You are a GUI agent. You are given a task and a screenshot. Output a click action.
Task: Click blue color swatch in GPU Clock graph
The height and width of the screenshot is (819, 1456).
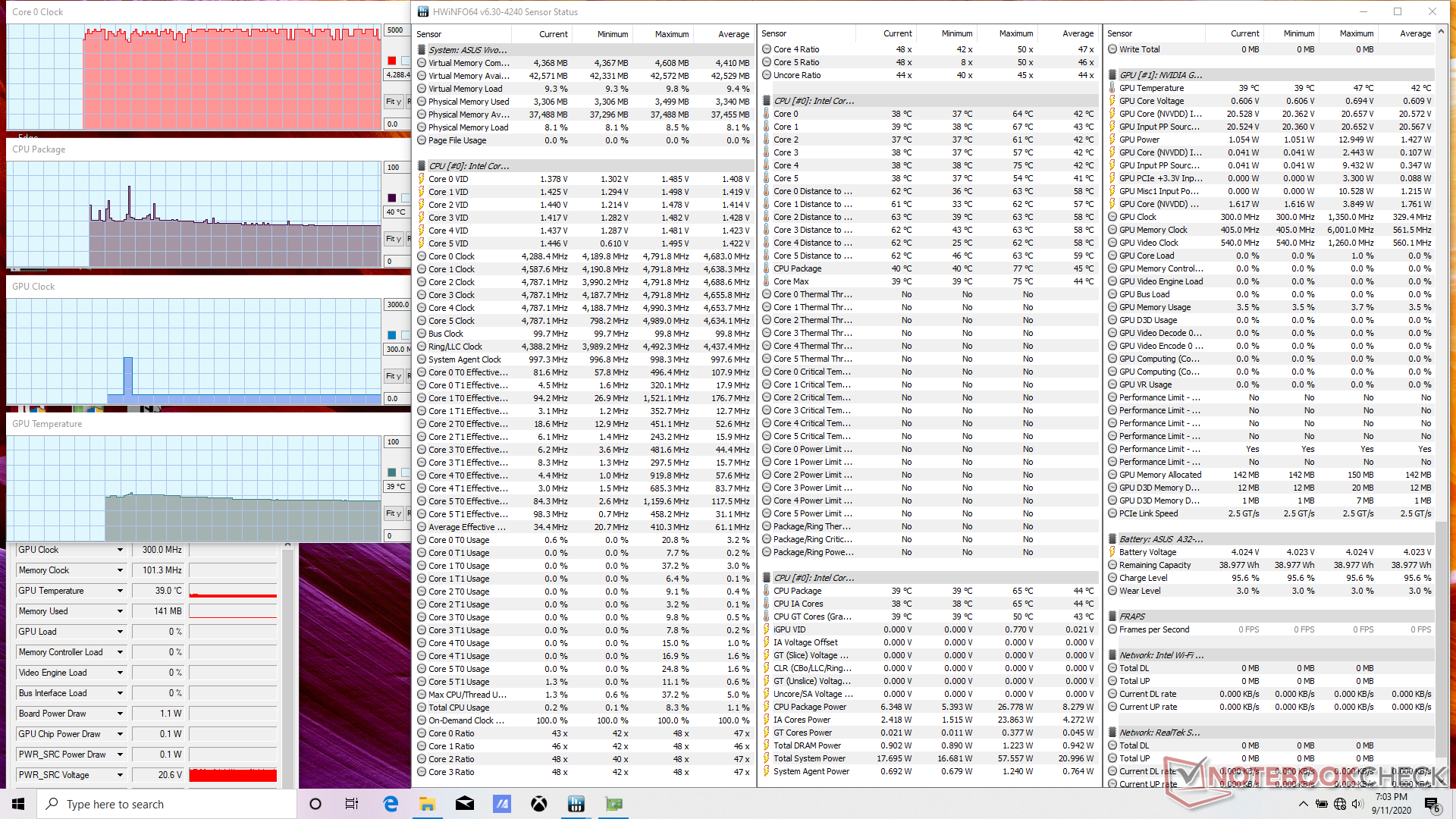tap(391, 335)
